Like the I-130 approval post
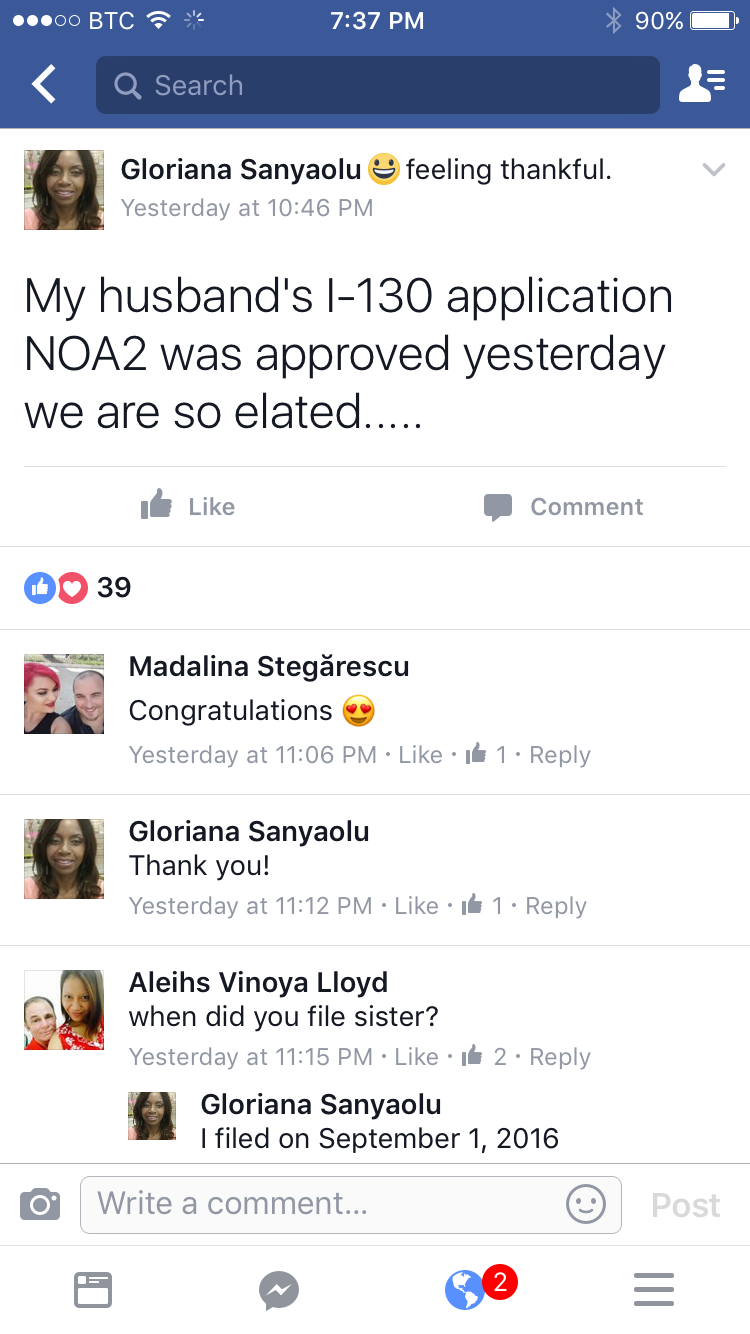750x1334 pixels. (189, 507)
